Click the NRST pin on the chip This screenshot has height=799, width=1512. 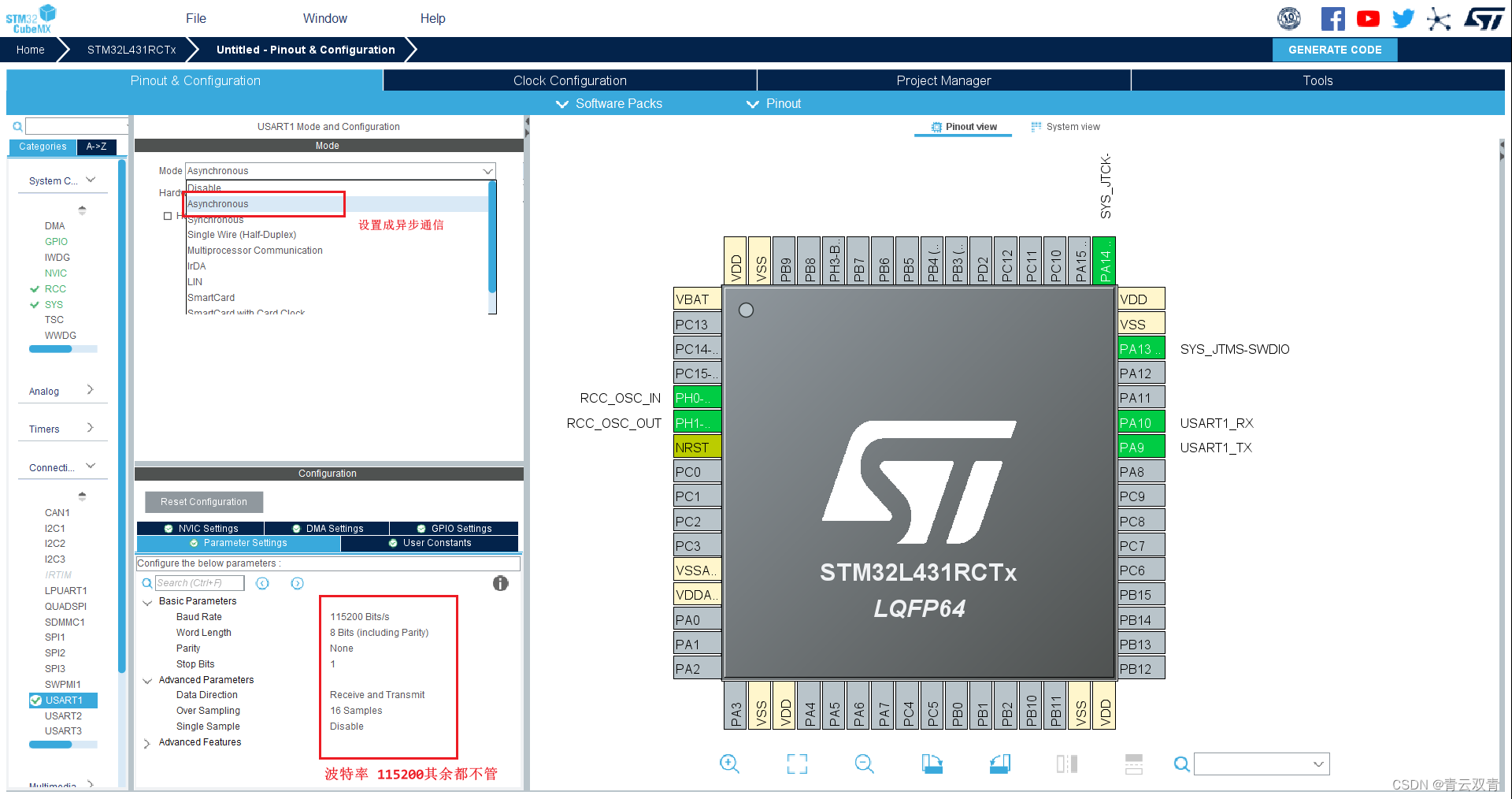[697, 447]
